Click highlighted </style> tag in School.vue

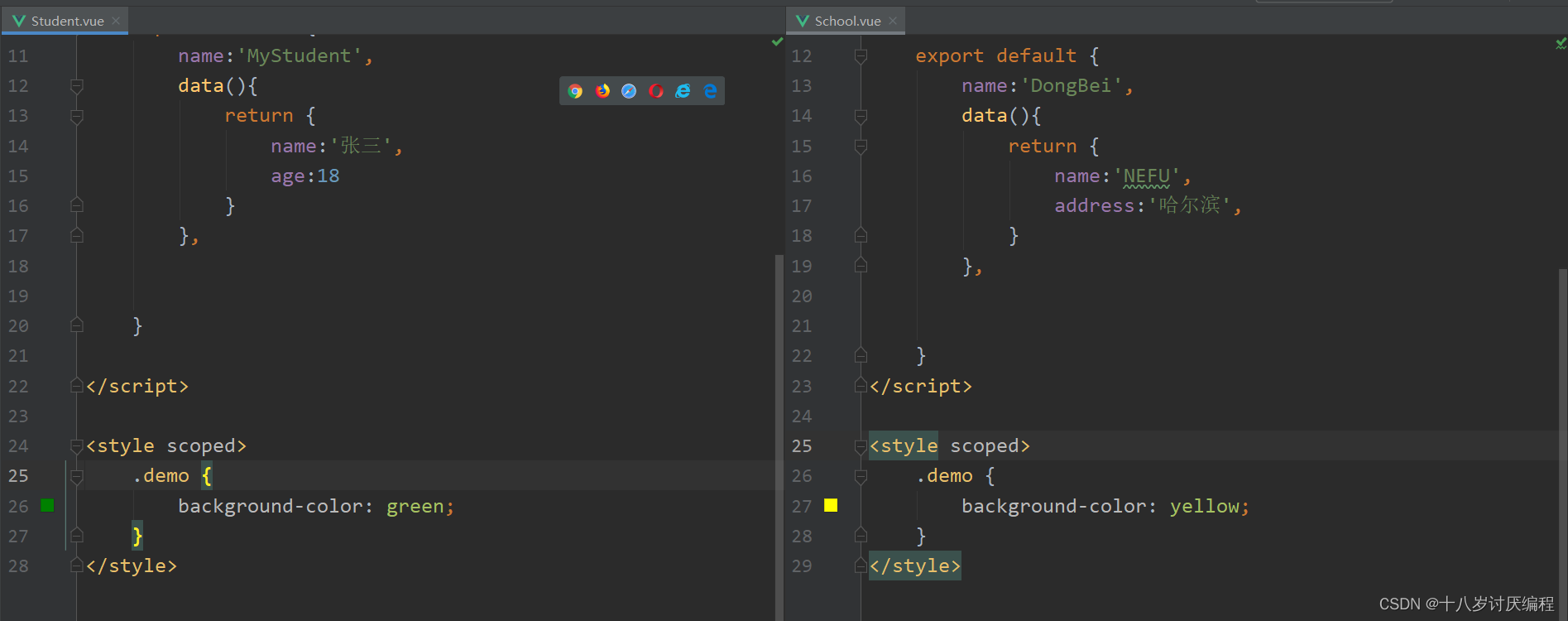point(915,566)
